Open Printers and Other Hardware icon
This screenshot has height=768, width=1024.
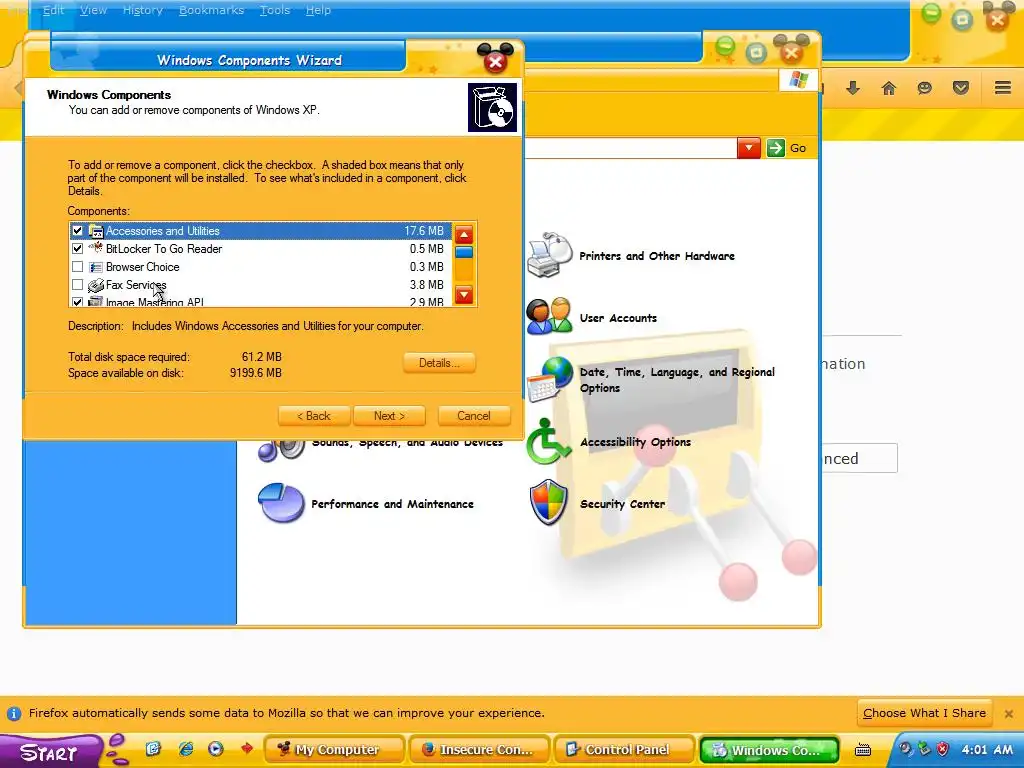click(549, 255)
